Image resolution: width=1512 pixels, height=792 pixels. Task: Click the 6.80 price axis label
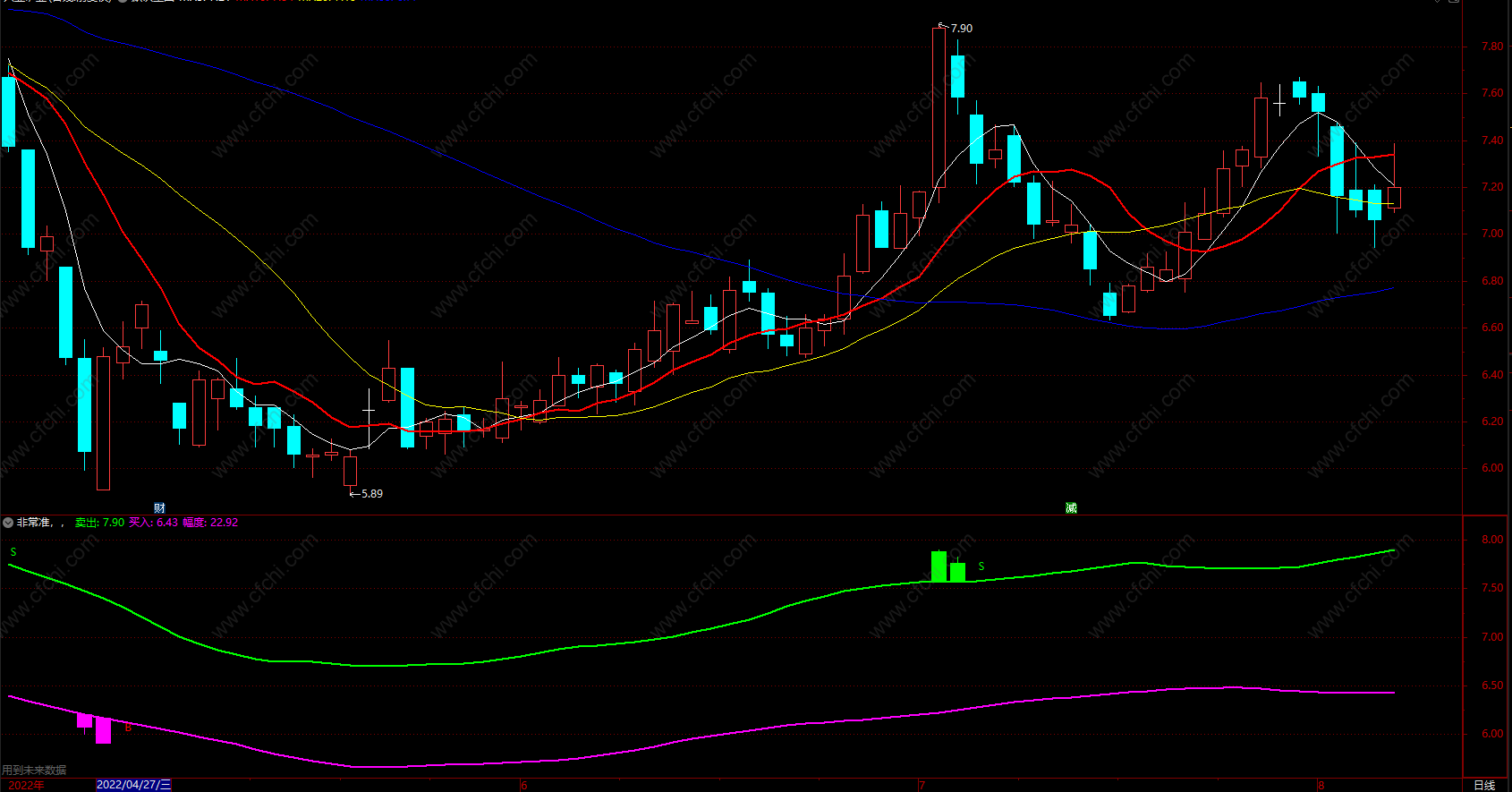tap(1492, 281)
